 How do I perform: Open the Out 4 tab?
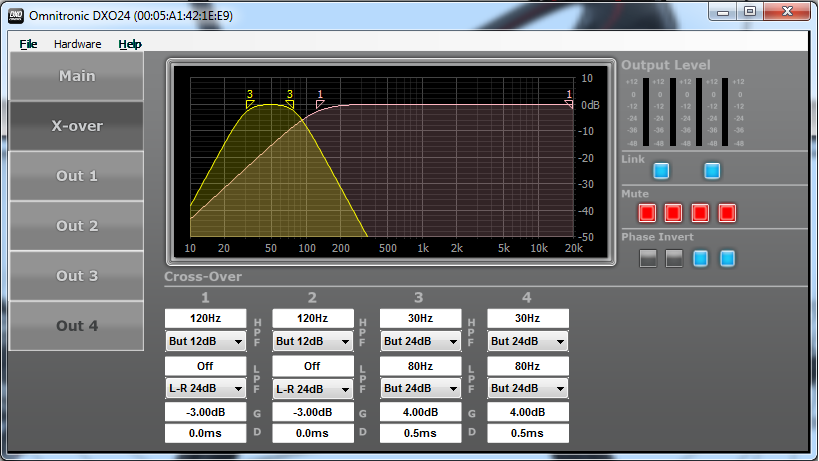(77, 326)
